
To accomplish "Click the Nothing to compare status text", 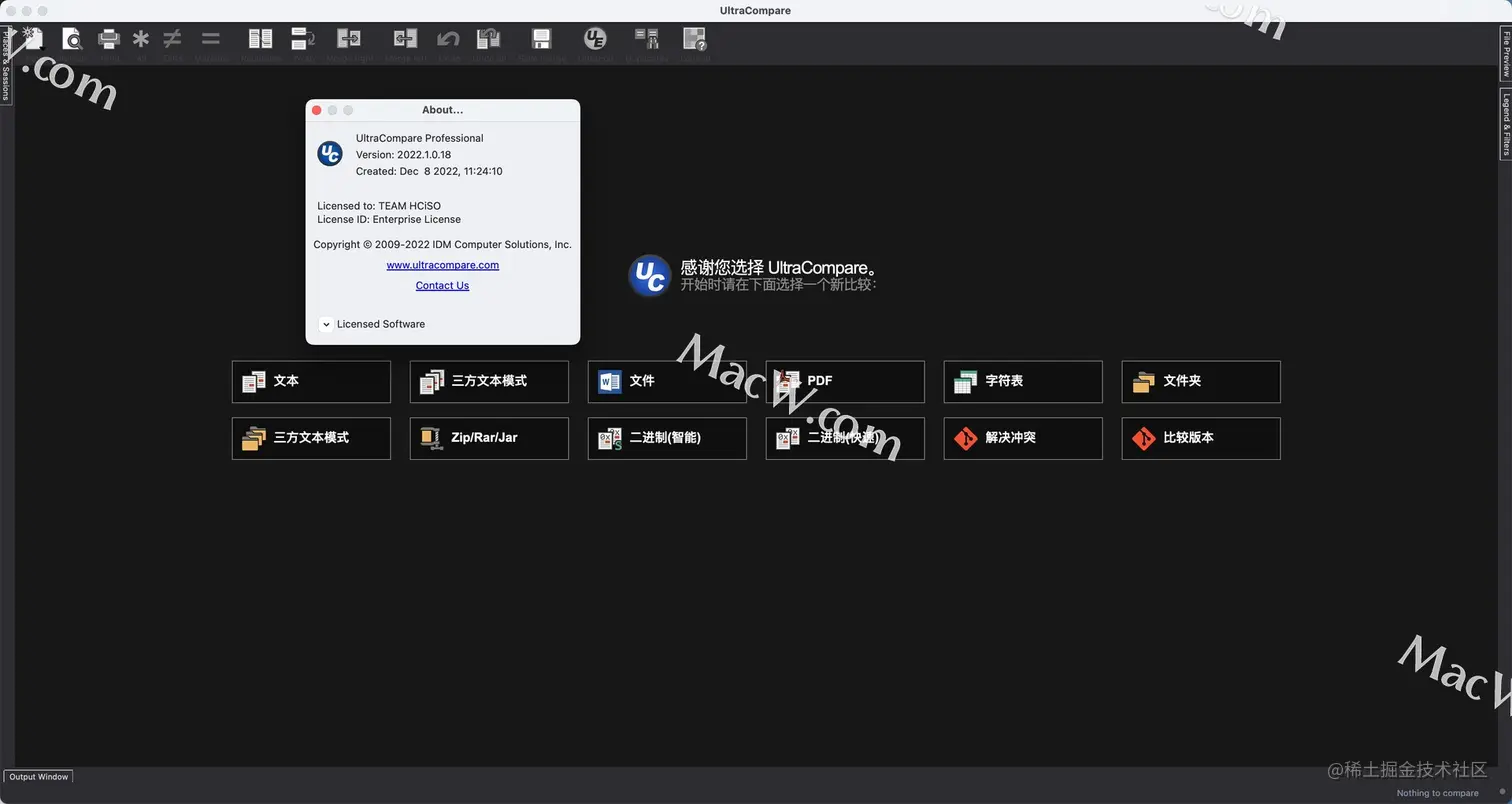I will click(1437, 793).
